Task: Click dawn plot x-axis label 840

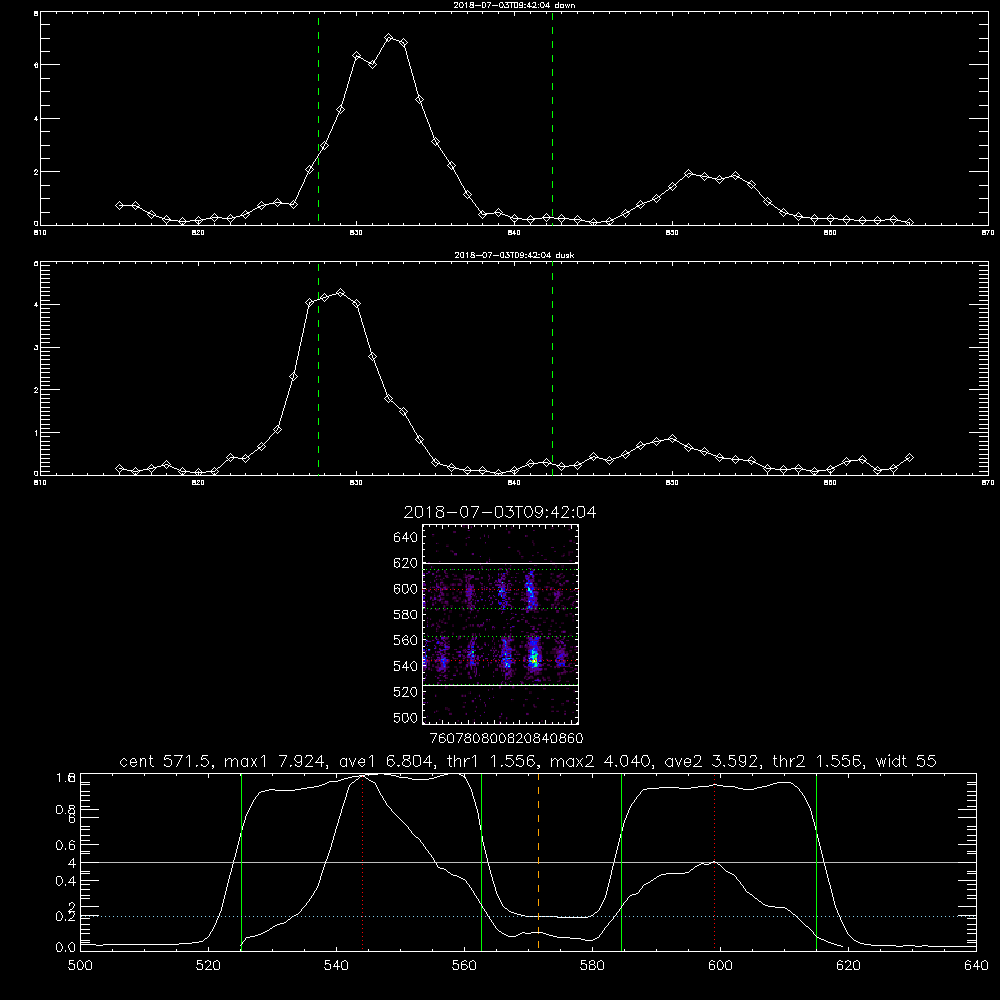Action: [x=514, y=233]
